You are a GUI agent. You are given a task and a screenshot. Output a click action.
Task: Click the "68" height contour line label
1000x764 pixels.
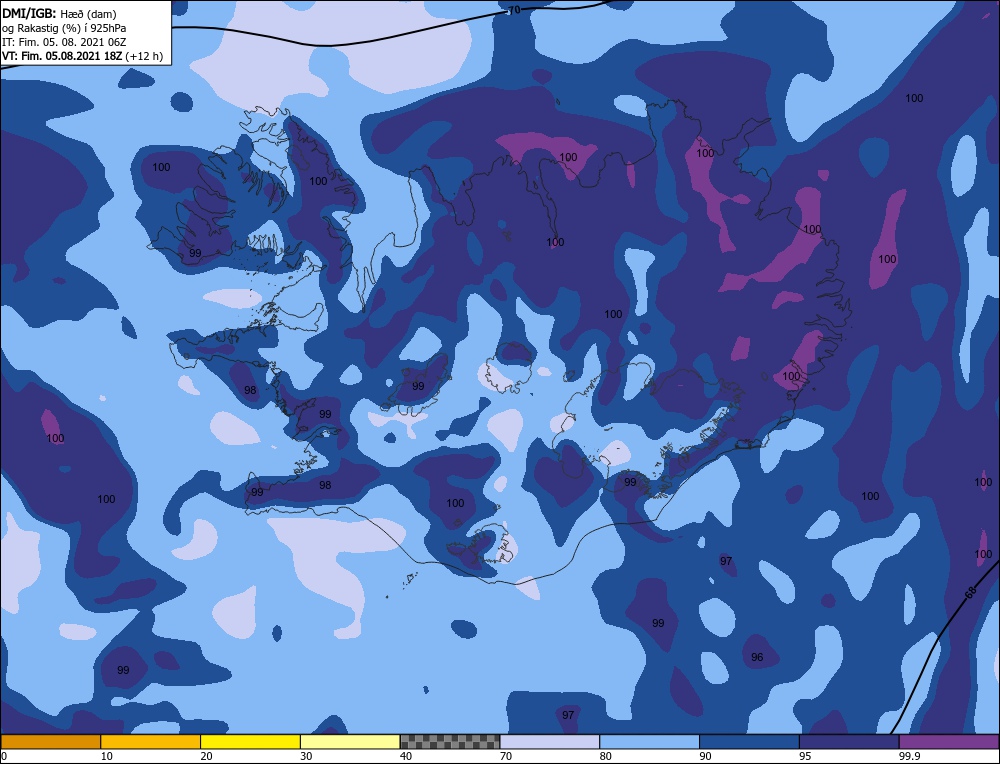click(971, 592)
